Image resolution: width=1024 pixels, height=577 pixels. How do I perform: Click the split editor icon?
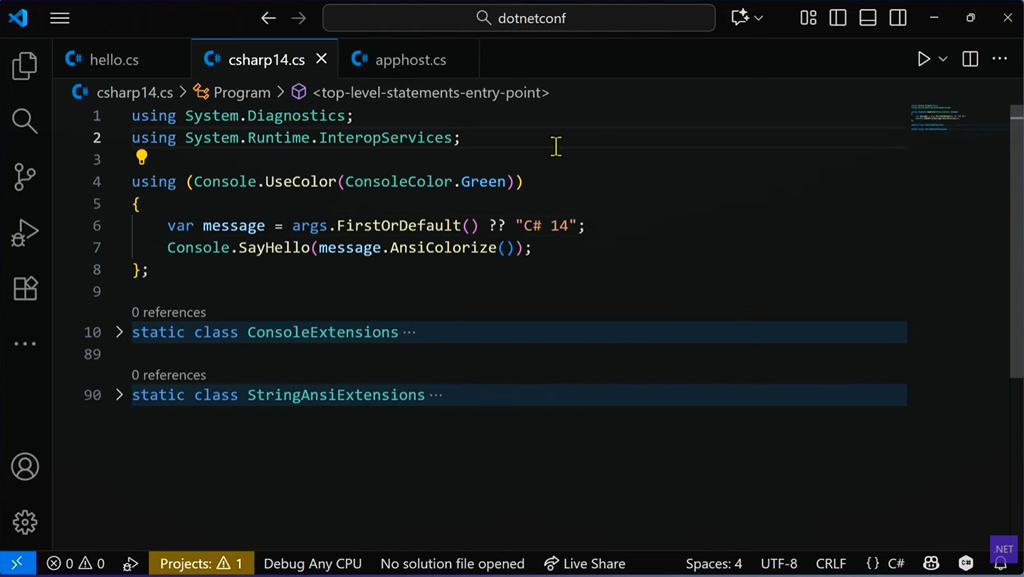click(969, 59)
